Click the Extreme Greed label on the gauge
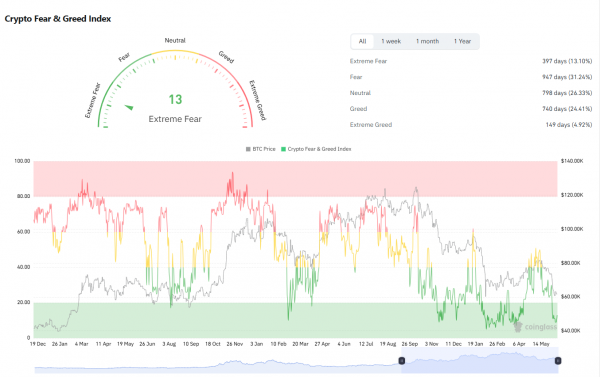The image size is (600, 377). [x=258, y=100]
